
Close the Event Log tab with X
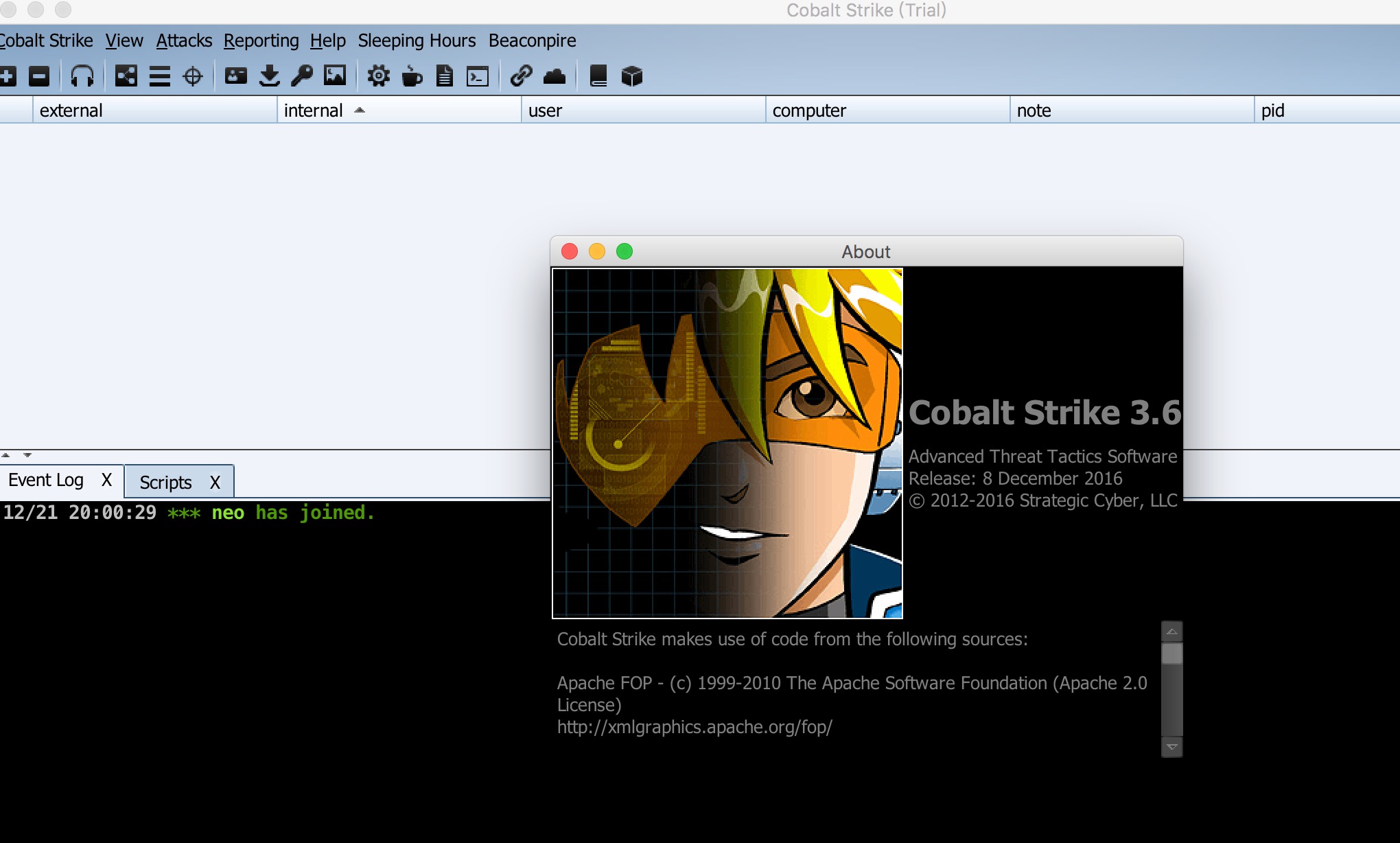106,480
